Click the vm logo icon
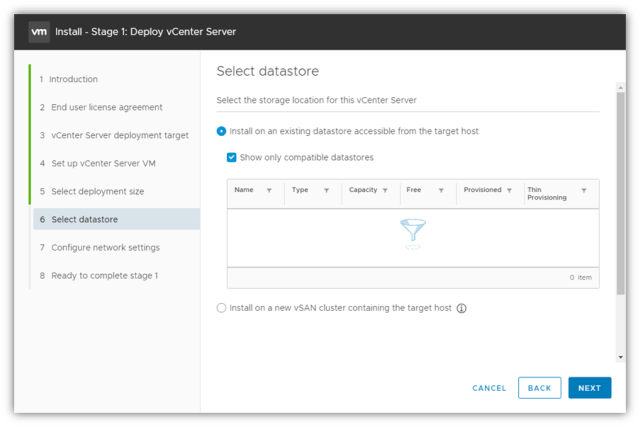Image resolution: width=640 pixels, height=427 pixels. [39, 31]
